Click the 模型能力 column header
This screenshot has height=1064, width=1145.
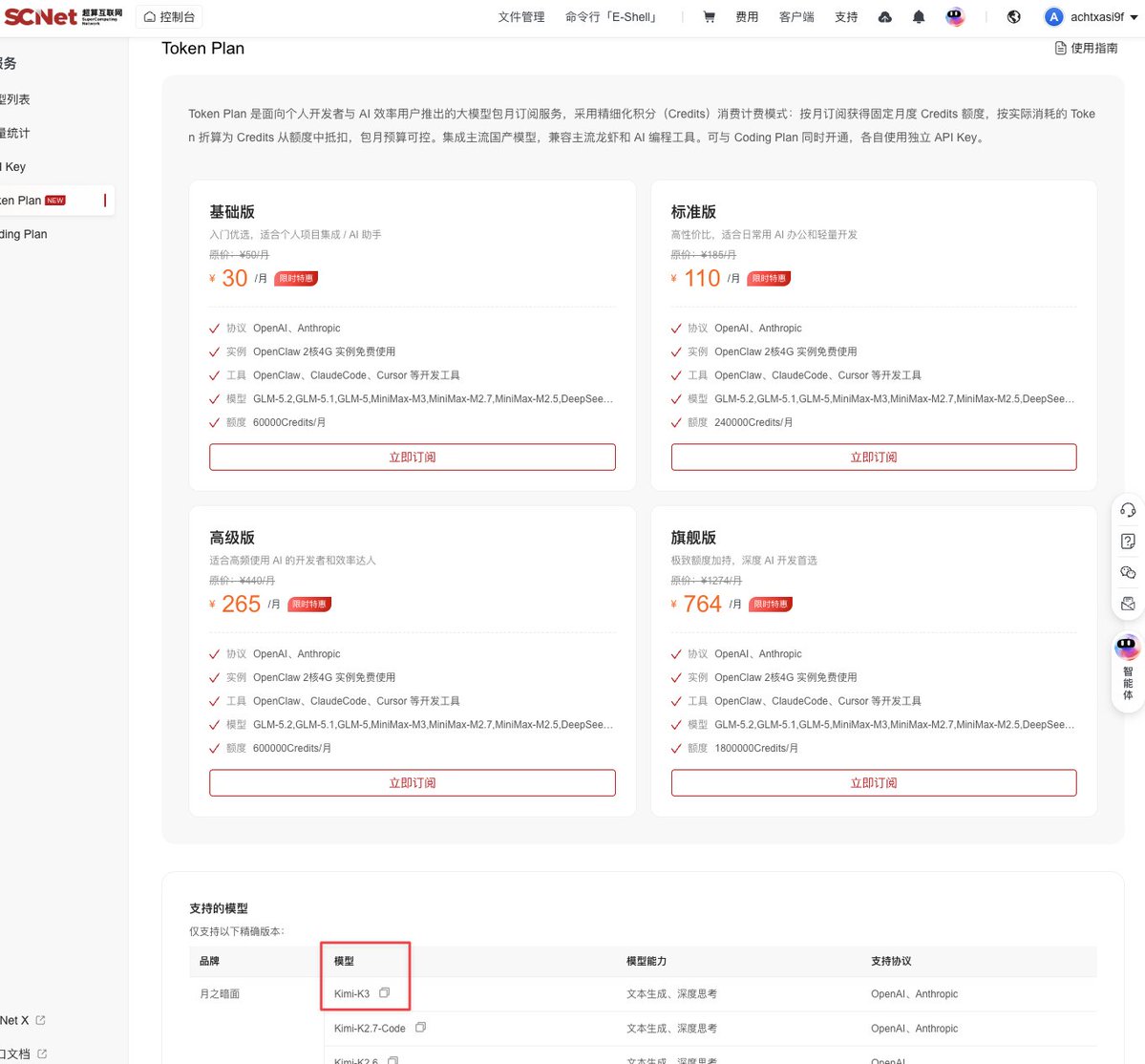647,961
